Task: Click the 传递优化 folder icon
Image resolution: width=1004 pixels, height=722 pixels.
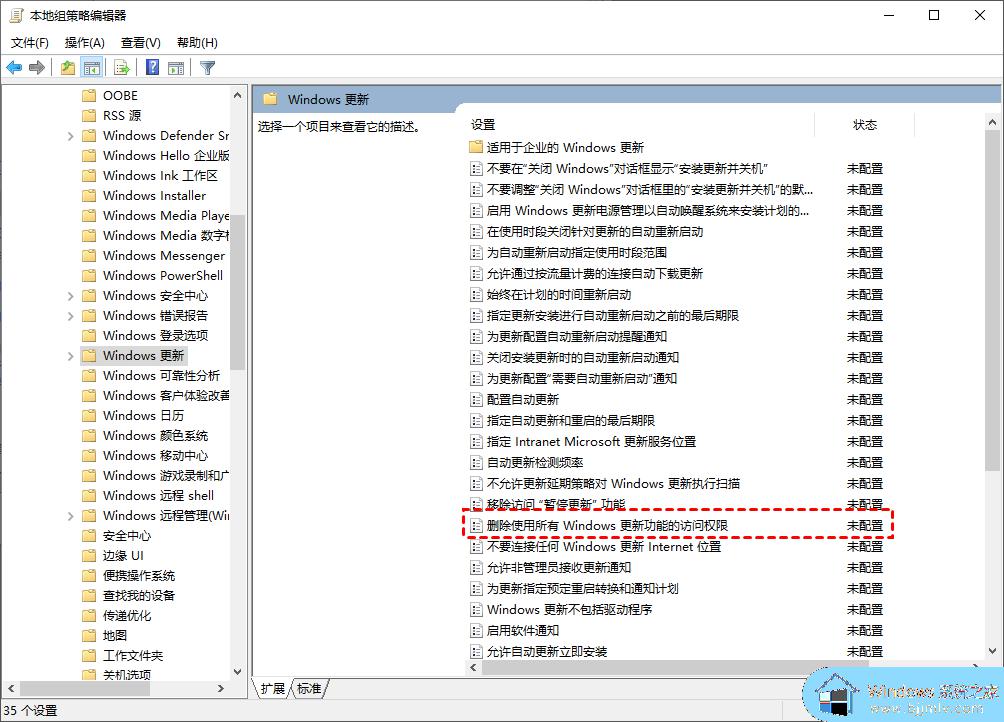Action: click(x=90, y=616)
